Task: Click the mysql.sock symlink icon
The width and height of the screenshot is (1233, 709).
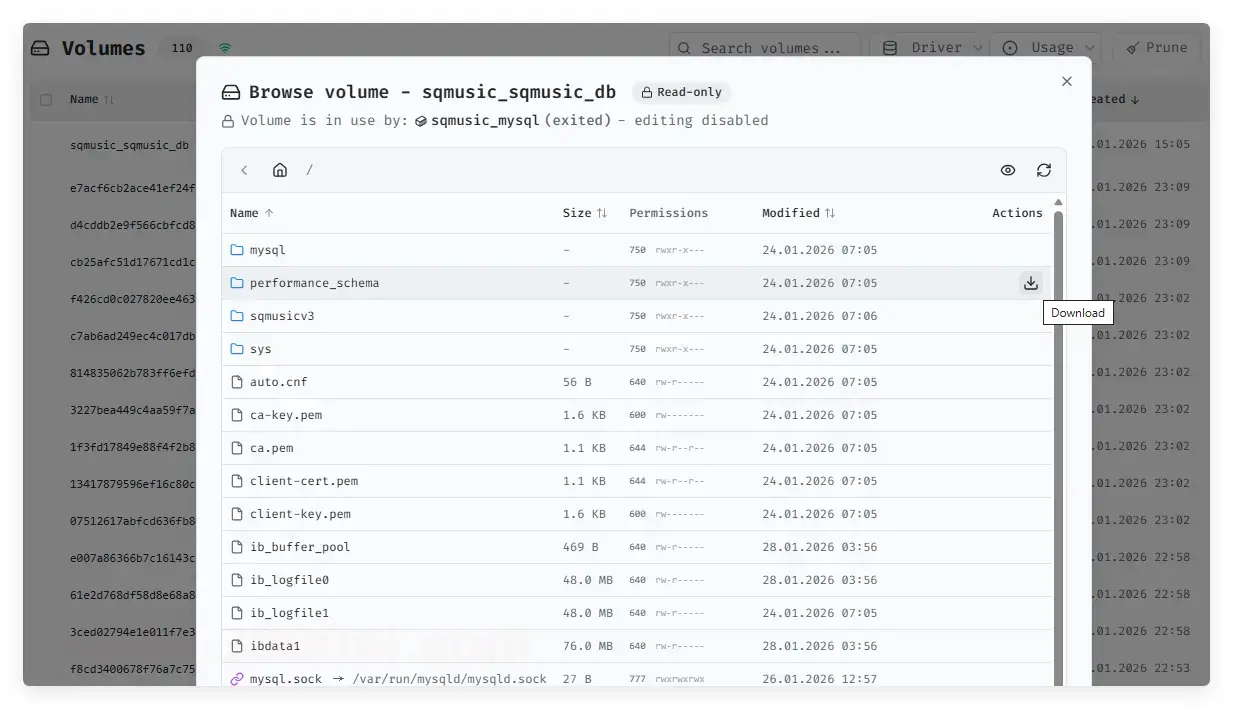Action: 237,679
